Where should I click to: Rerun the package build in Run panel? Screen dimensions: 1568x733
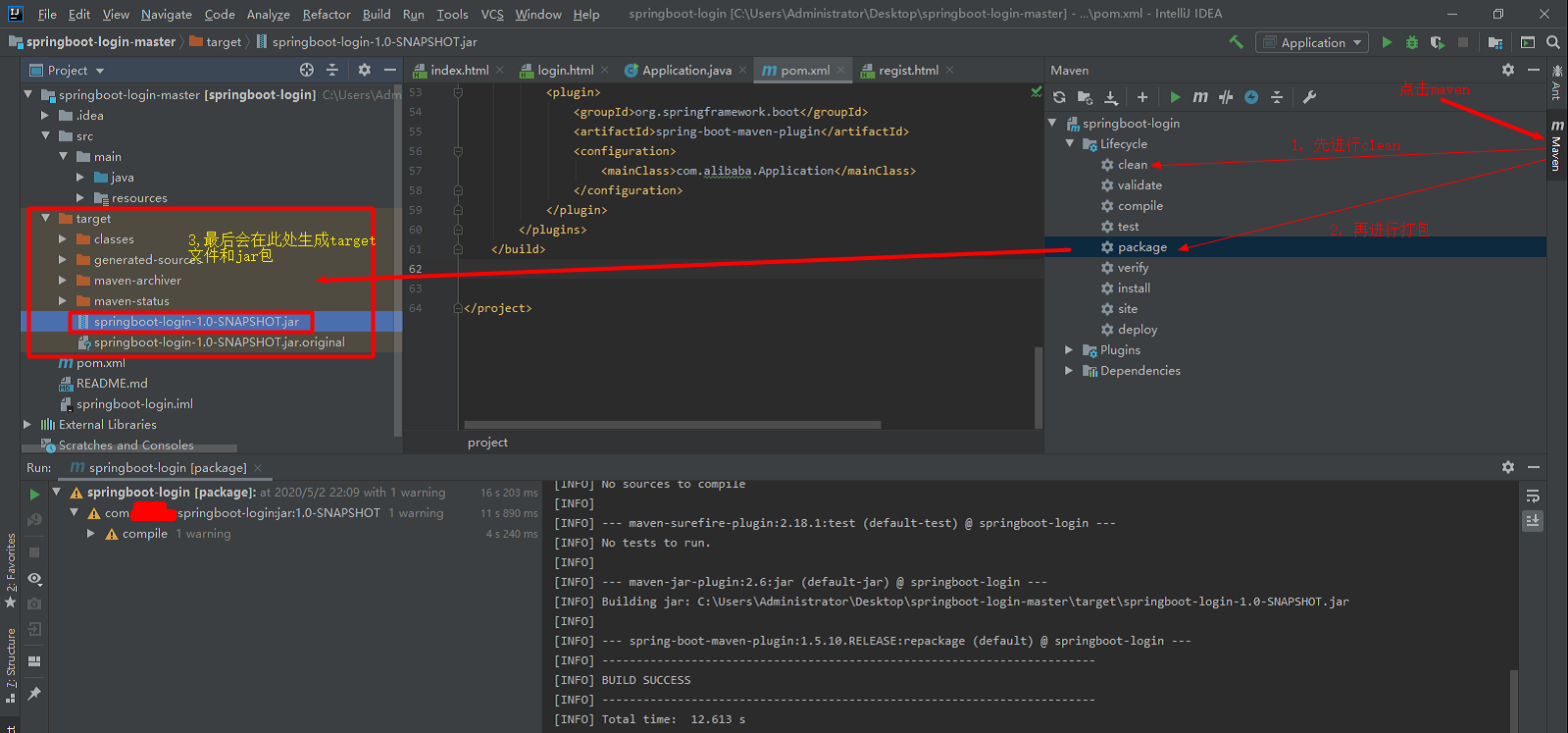coord(34,494)
